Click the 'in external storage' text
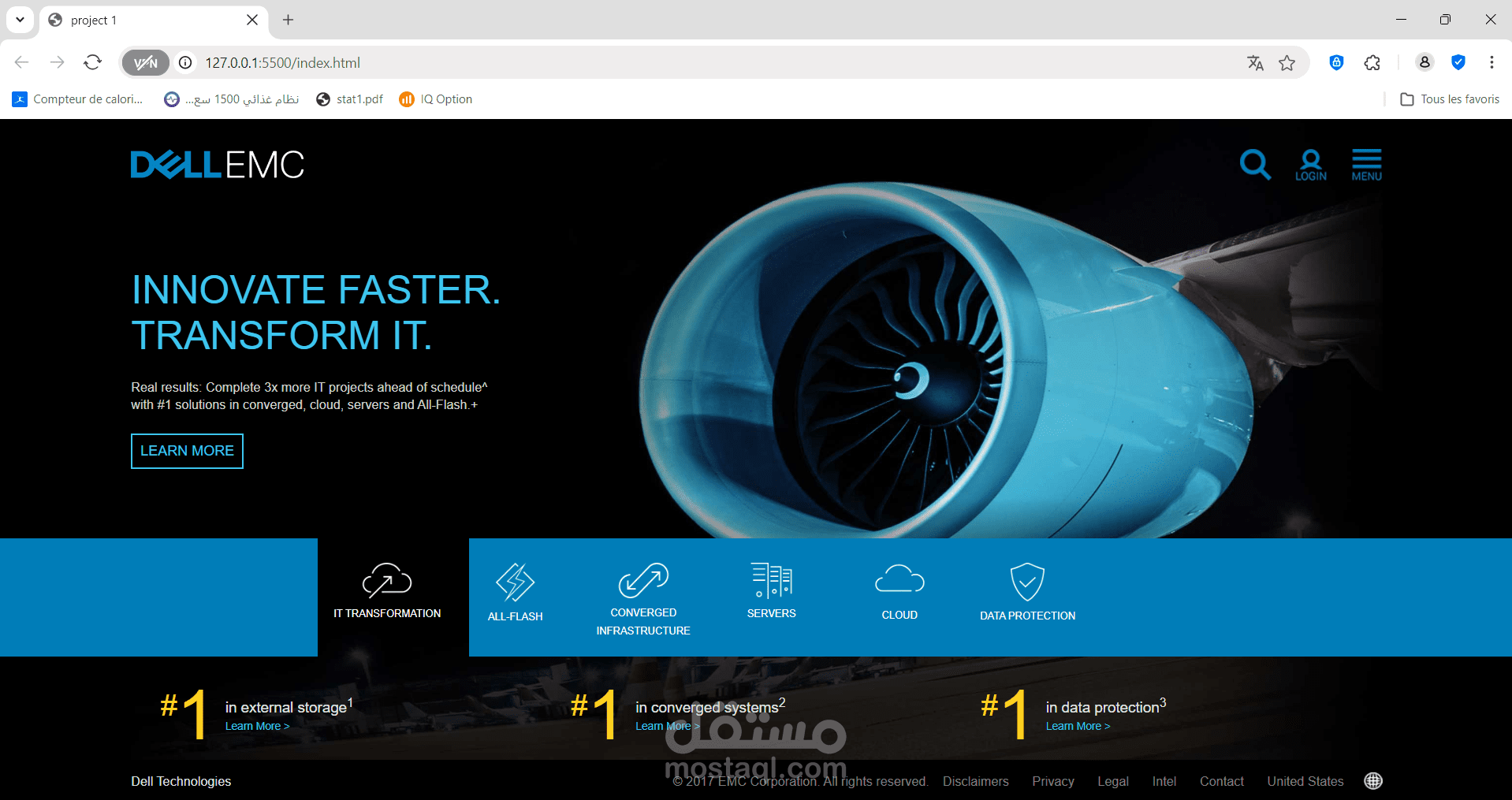1512x800 pixels. click(x=285, y=708)
